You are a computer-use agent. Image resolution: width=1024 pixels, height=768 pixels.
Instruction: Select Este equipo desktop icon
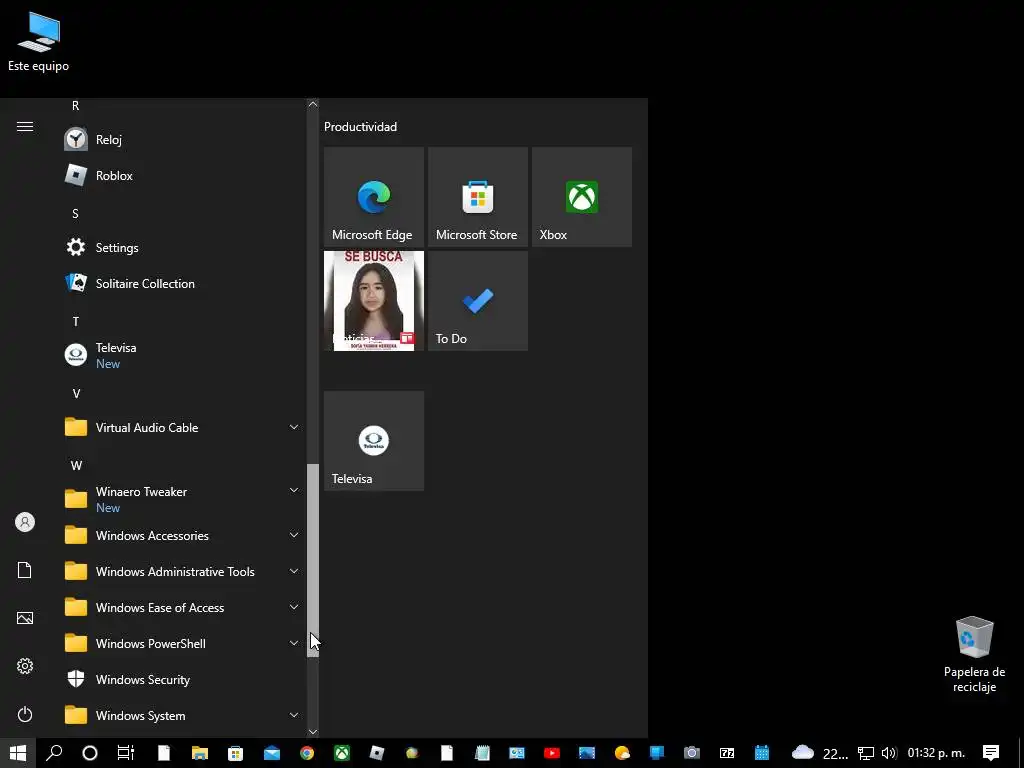[x=39, y=40]
